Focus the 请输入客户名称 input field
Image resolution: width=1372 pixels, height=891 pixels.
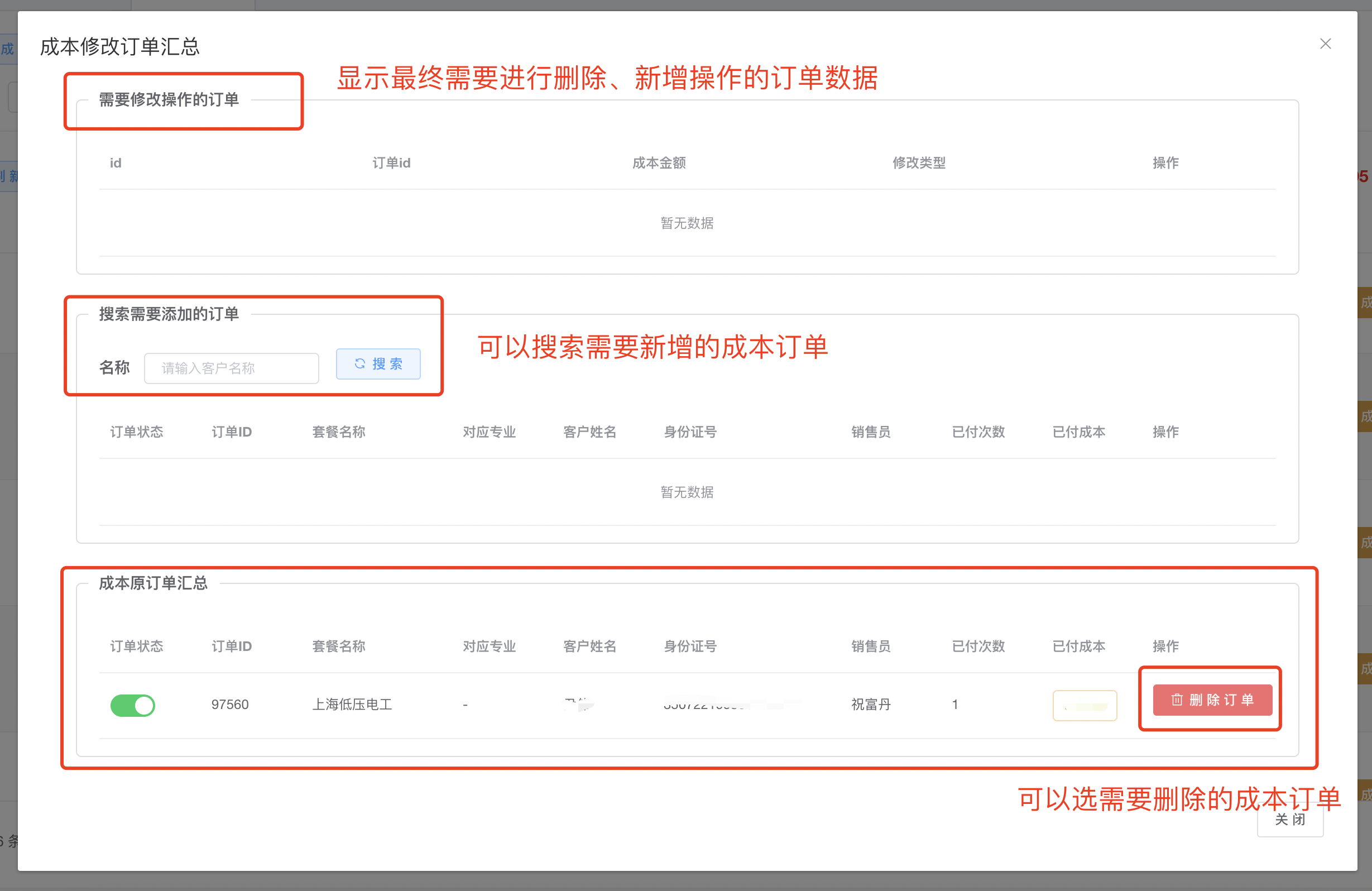[x=231, y=368]
